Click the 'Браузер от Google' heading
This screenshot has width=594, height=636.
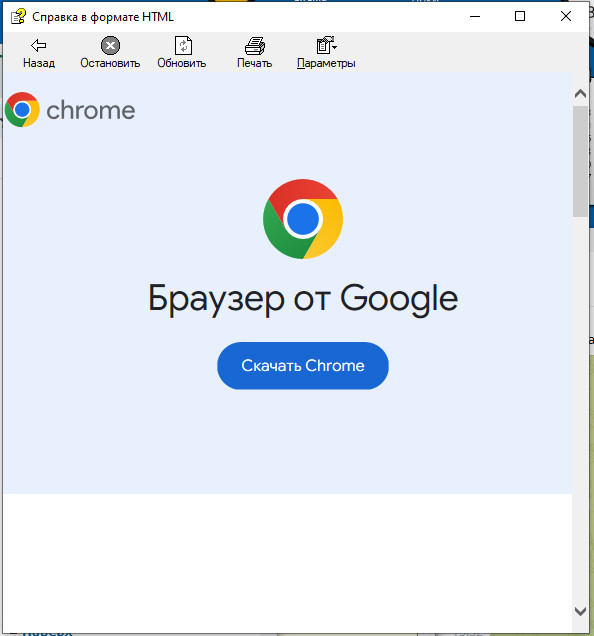point(303,299)
